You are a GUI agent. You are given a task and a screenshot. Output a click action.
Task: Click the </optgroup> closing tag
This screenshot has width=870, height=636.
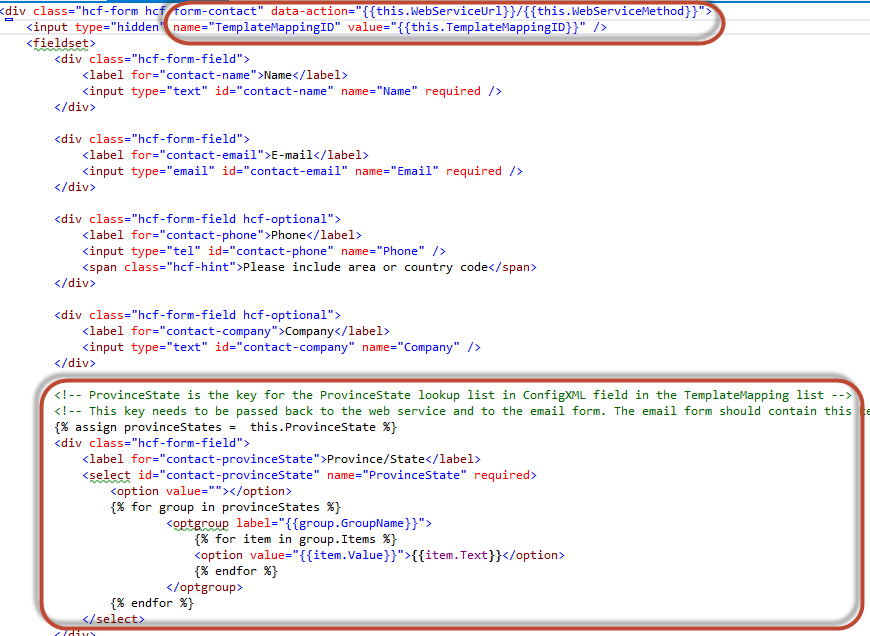coord(204,587)
